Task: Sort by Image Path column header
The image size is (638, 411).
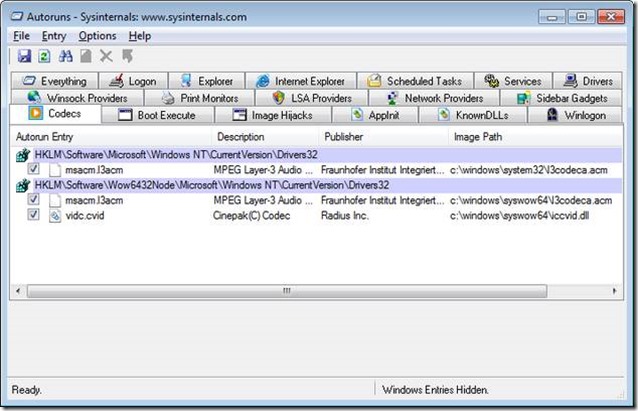Action: (535, 137)
